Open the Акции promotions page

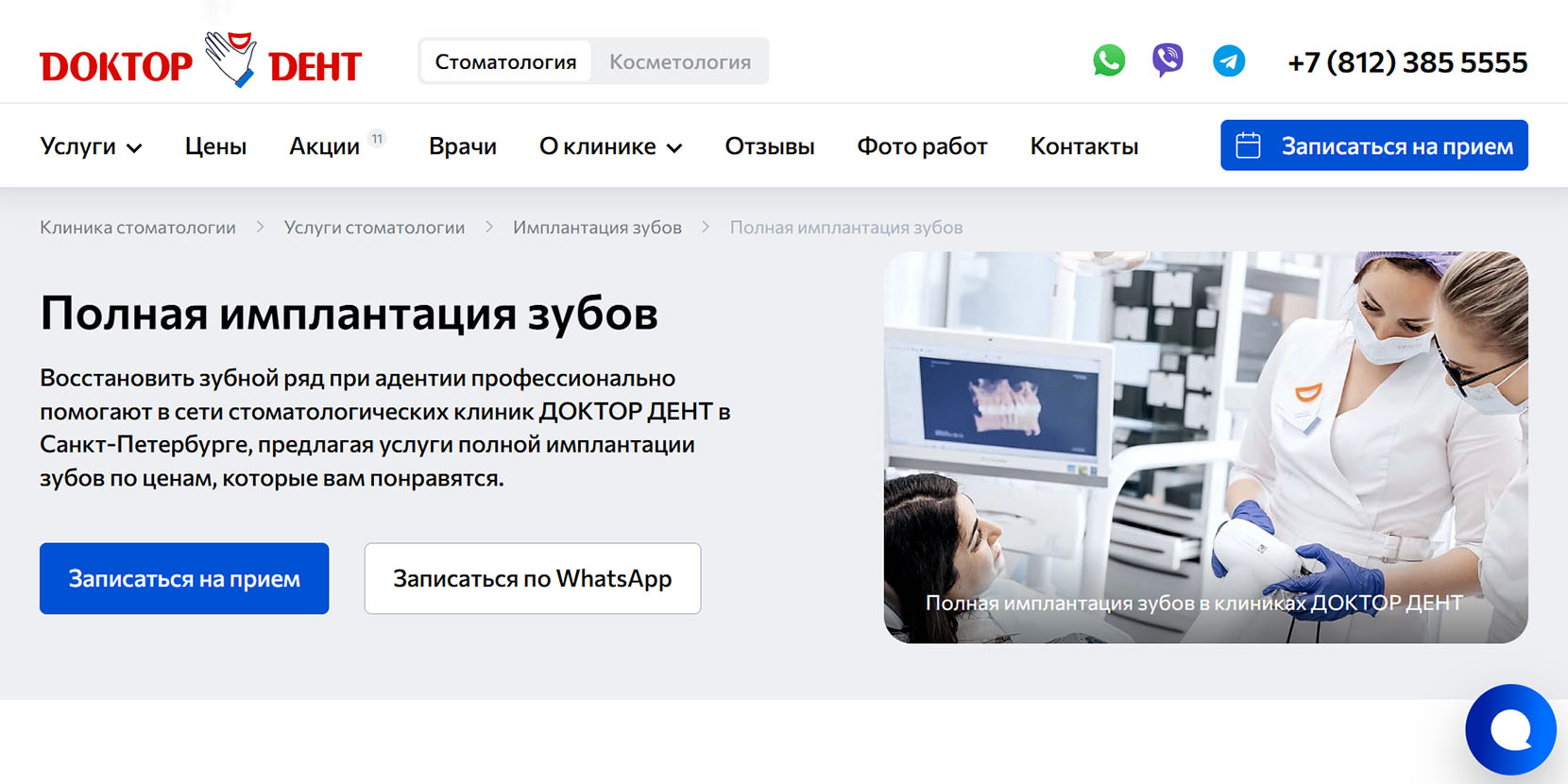325,146
